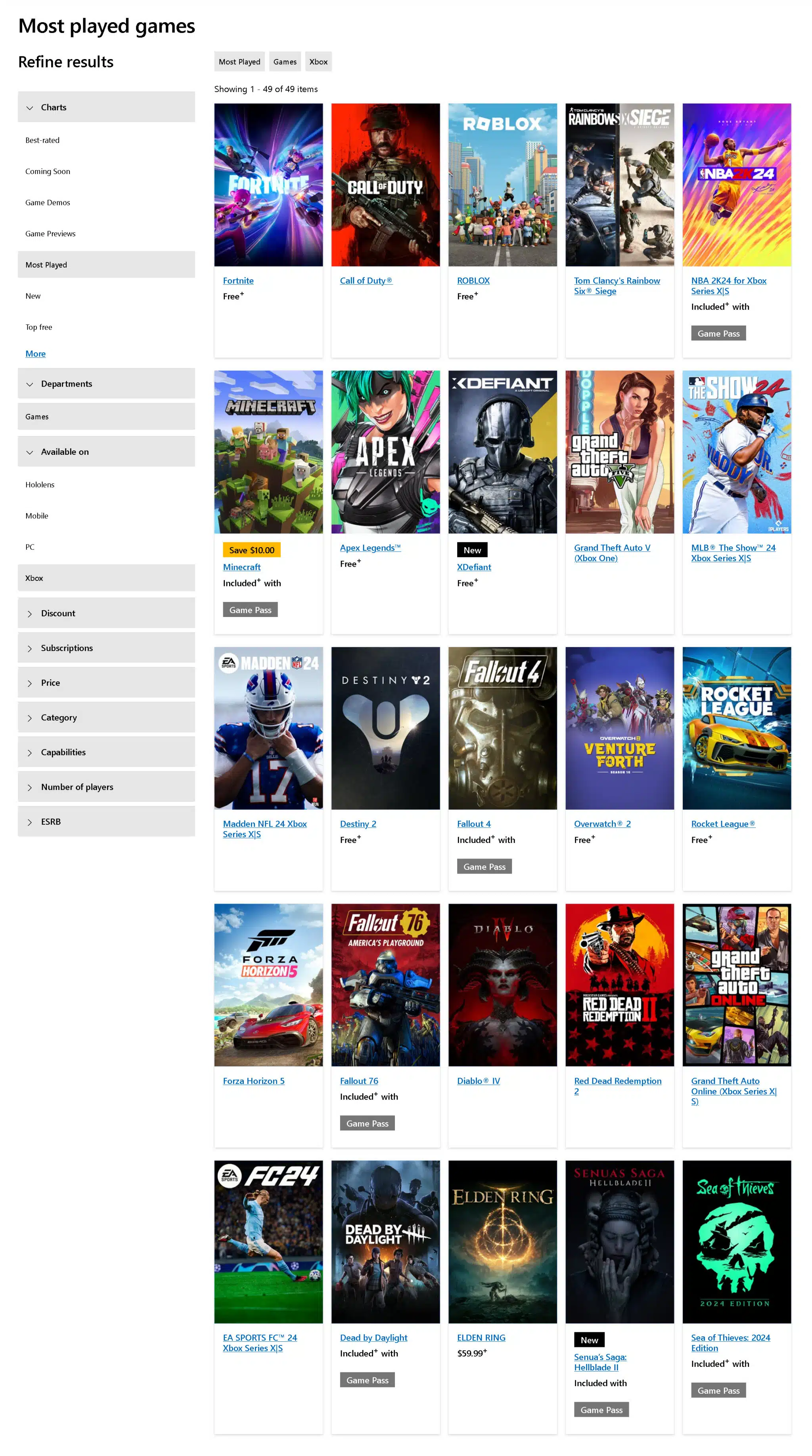Click the Save $10.00 badge on Minecraft
The image size is (812, 1456).
tap(251, 550)
